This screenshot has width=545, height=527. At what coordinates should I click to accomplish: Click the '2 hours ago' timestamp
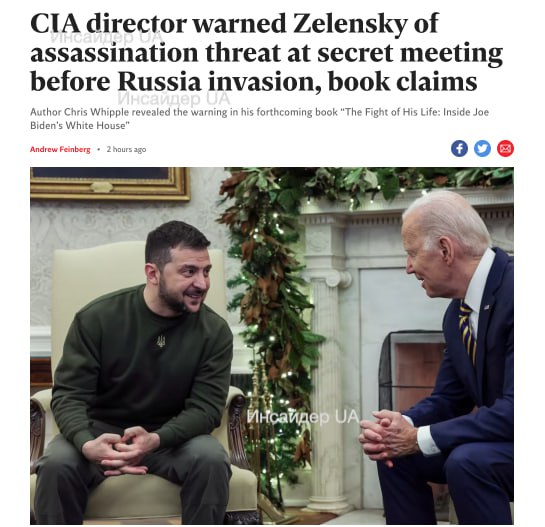click(126, 149)
